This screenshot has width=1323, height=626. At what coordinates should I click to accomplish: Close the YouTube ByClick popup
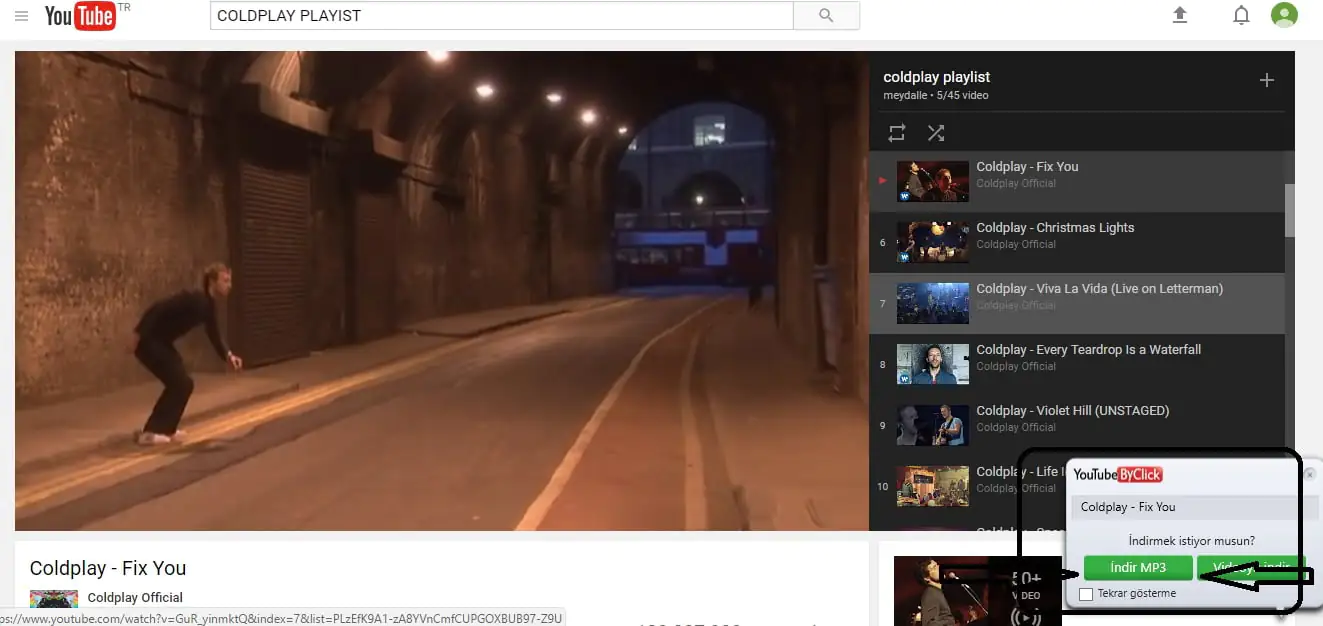pos(1310,474)
